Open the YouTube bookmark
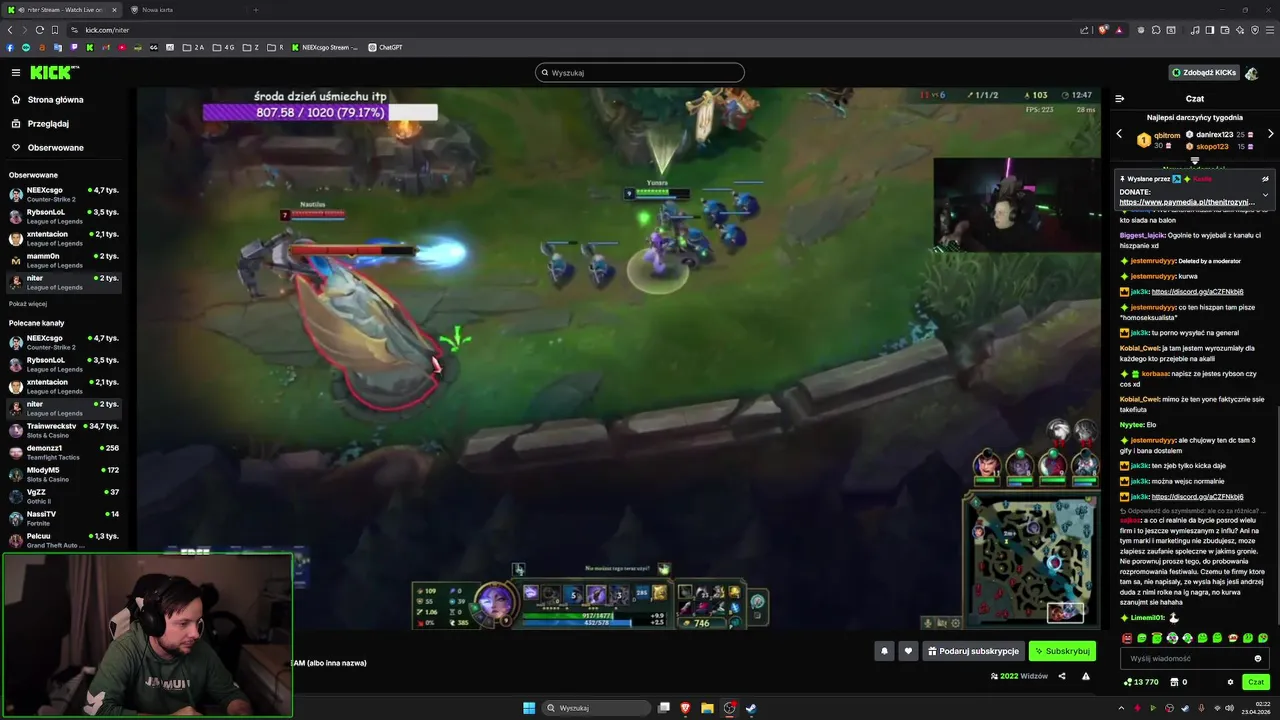 click(122, 47)
